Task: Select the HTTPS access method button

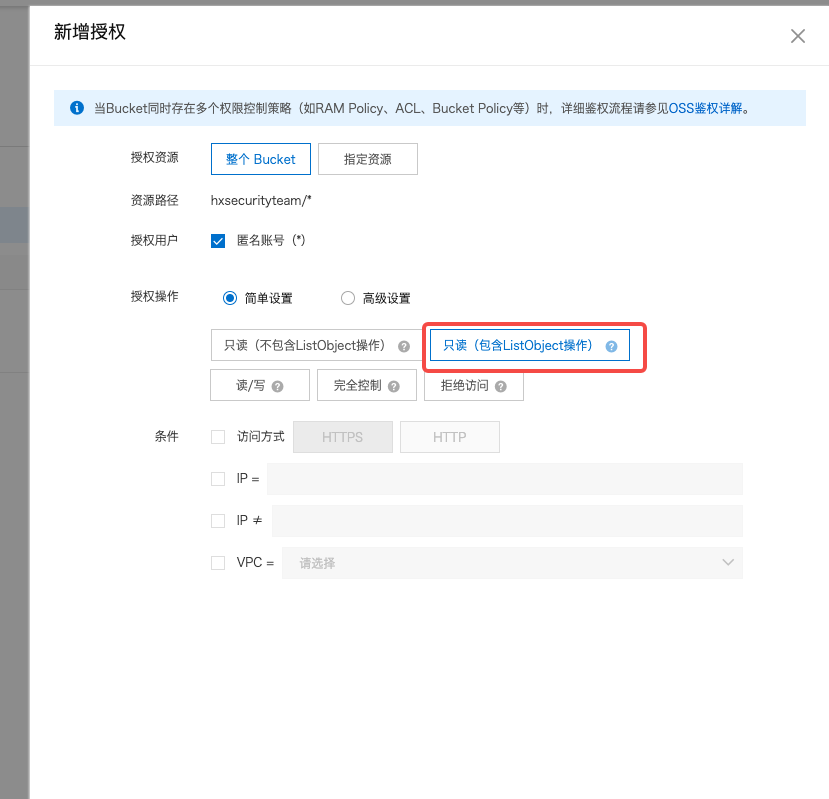Action: pyautogui.click(x=342, y=437)
